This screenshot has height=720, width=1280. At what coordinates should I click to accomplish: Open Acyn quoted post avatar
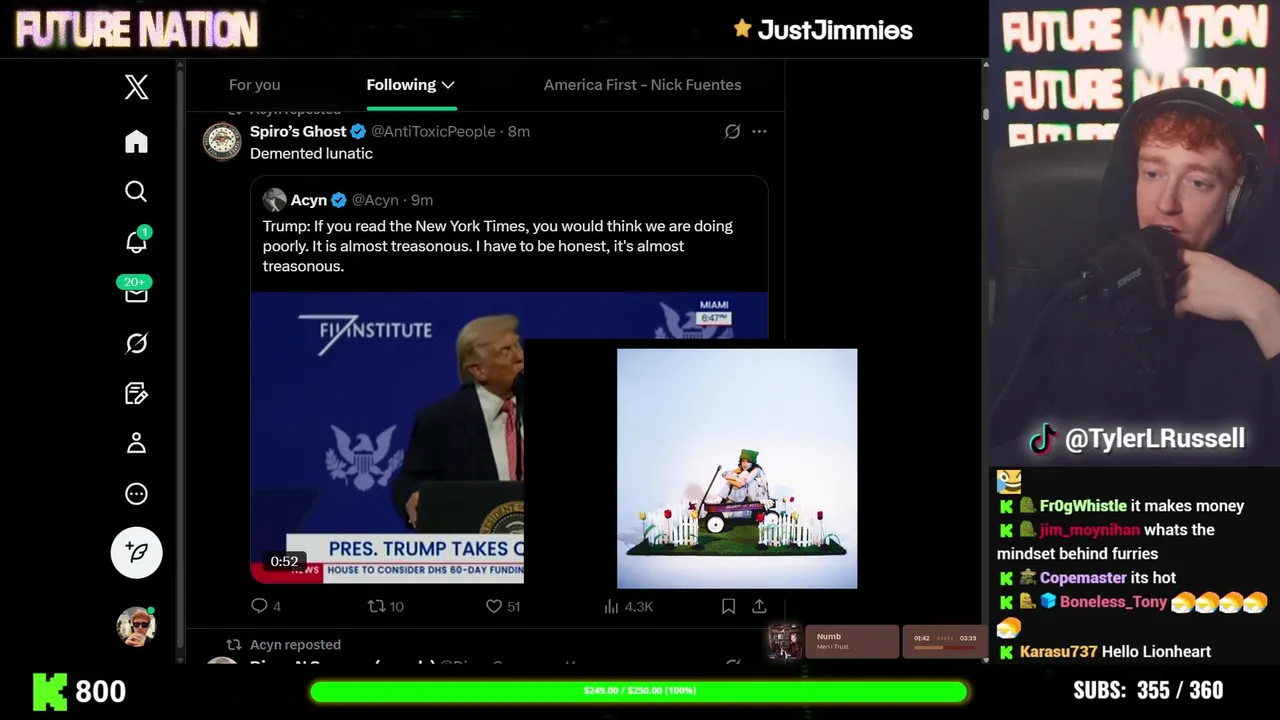click(274, 200)
